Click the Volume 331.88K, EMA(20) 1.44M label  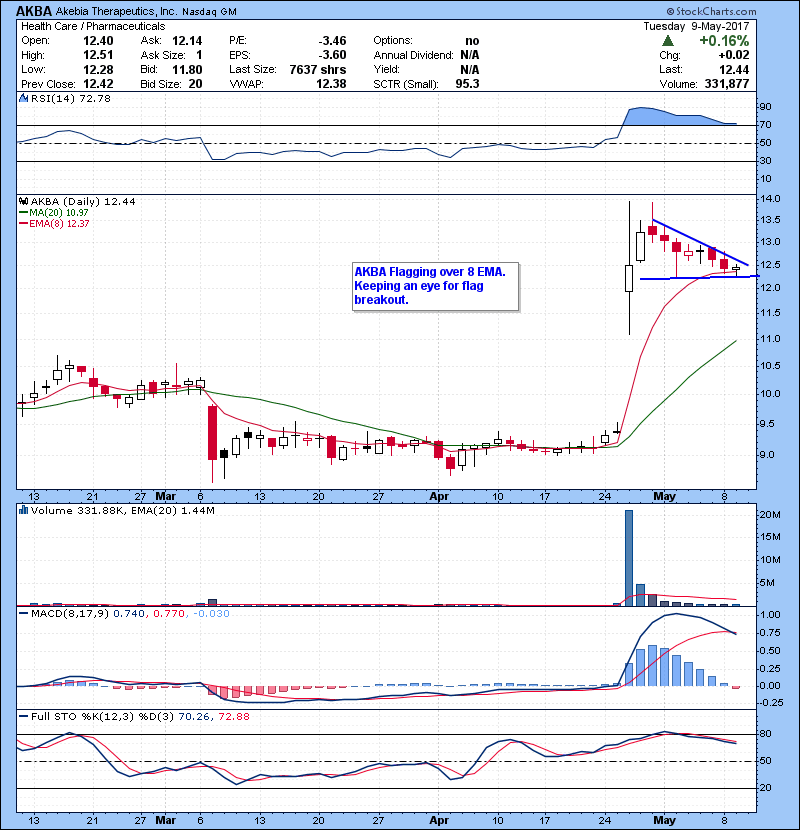(123, 511)
